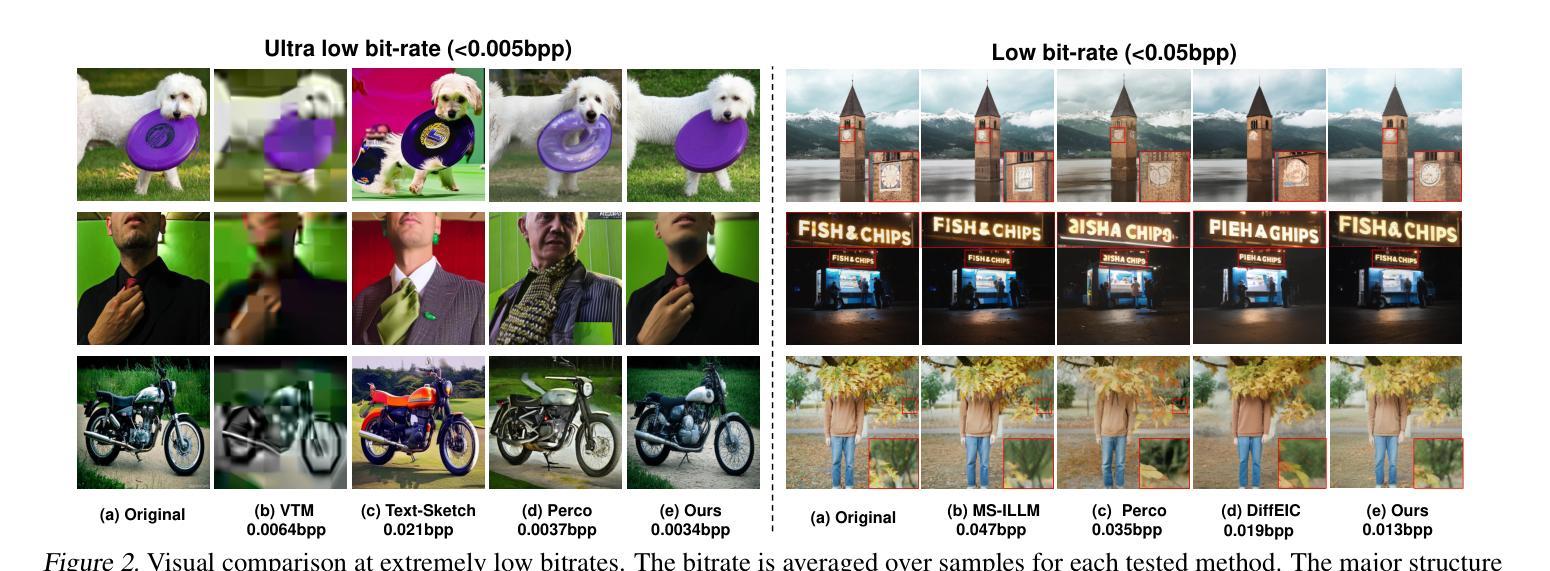Click the original dog with frisbee image
Image resolution: width=1550 pixels, height=571 pixels.
pyautogui.click(x=143, y=135)
